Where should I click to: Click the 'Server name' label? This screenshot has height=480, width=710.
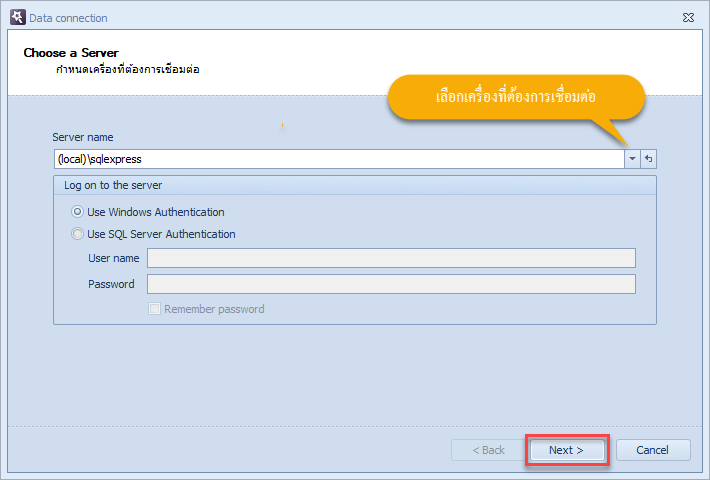[x=83, y=137]
